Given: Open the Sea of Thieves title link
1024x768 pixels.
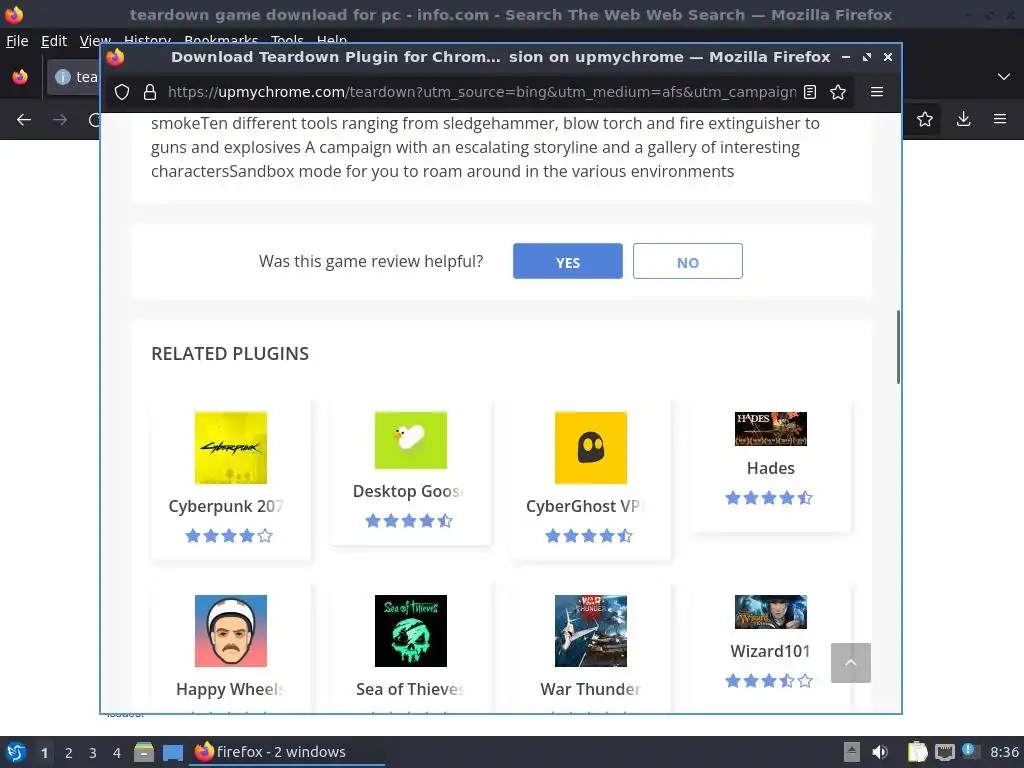Looking at the screenshot, I should [x=410, y=689].
